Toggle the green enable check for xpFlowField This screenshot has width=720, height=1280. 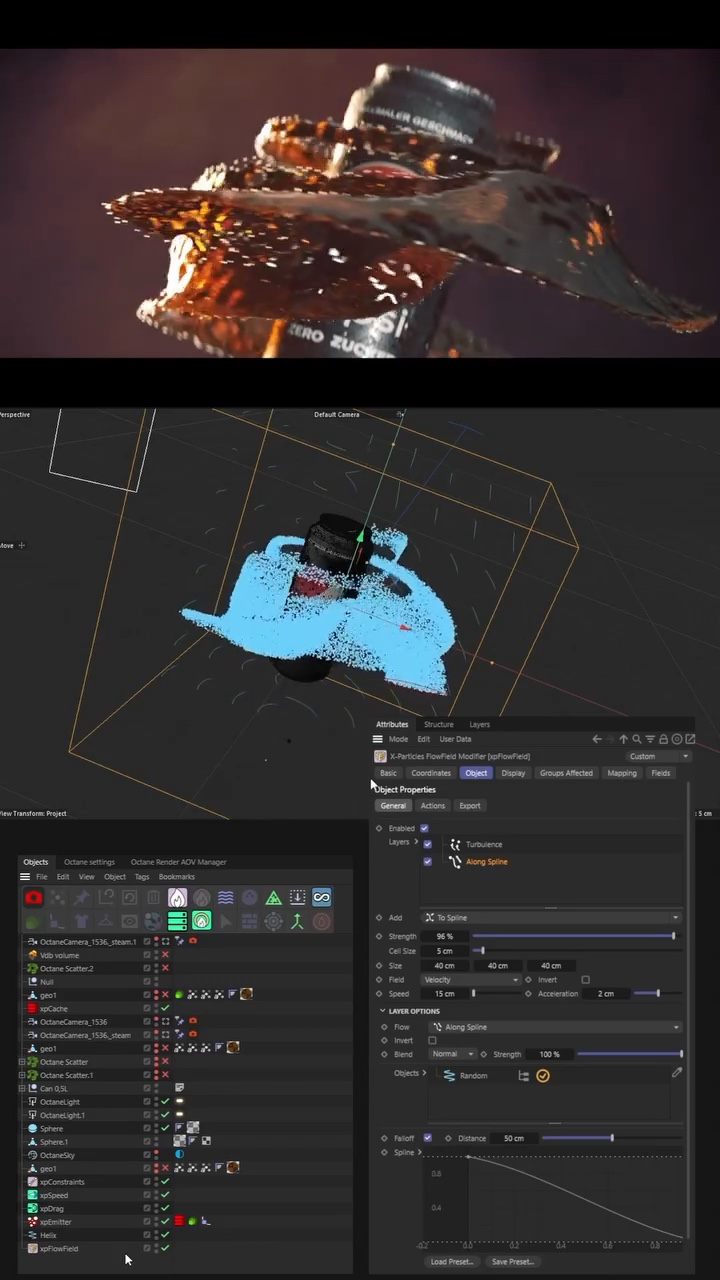pos(165,1248)
